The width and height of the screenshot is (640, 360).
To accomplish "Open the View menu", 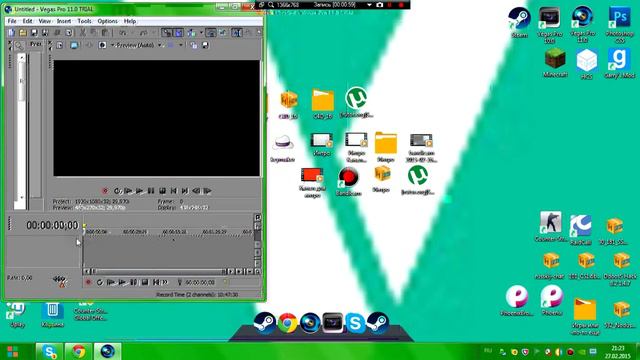I will click(44, 21).
